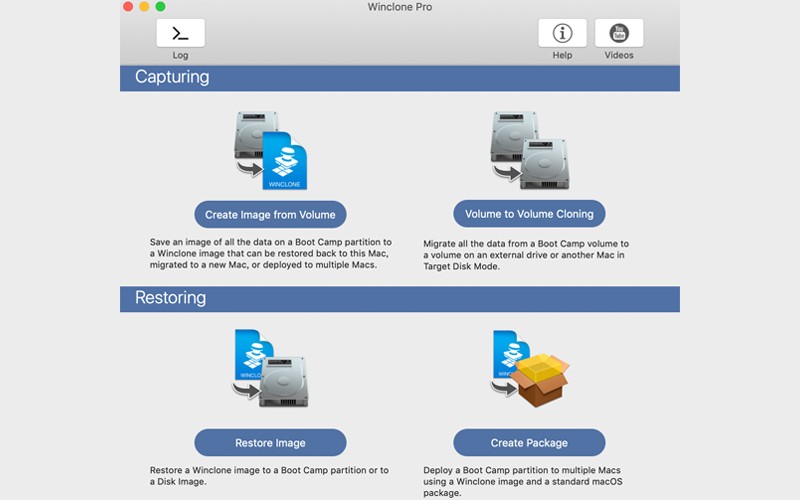Click Create Image from Volume button

pyautogui.click(x=270, y=215)
